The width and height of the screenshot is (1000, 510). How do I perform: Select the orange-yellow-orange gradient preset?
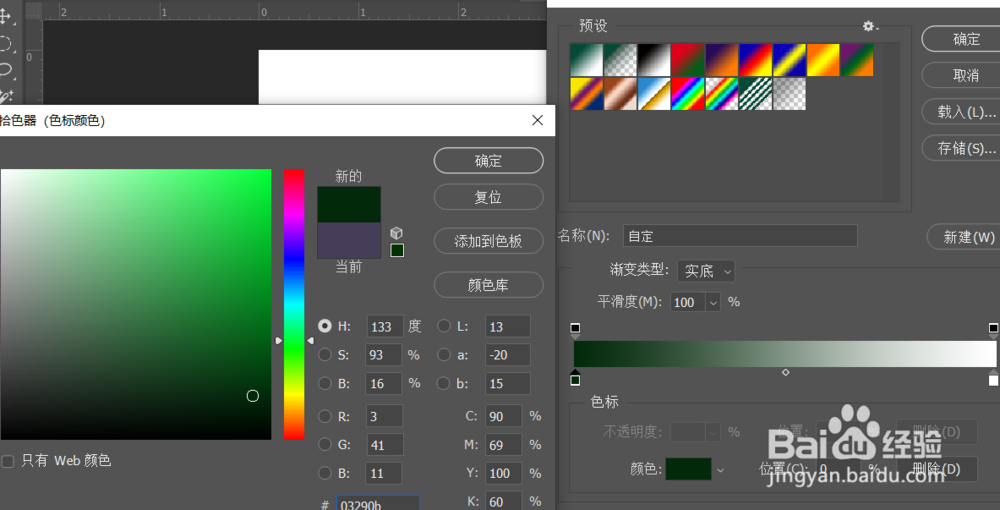coord(823,60)
